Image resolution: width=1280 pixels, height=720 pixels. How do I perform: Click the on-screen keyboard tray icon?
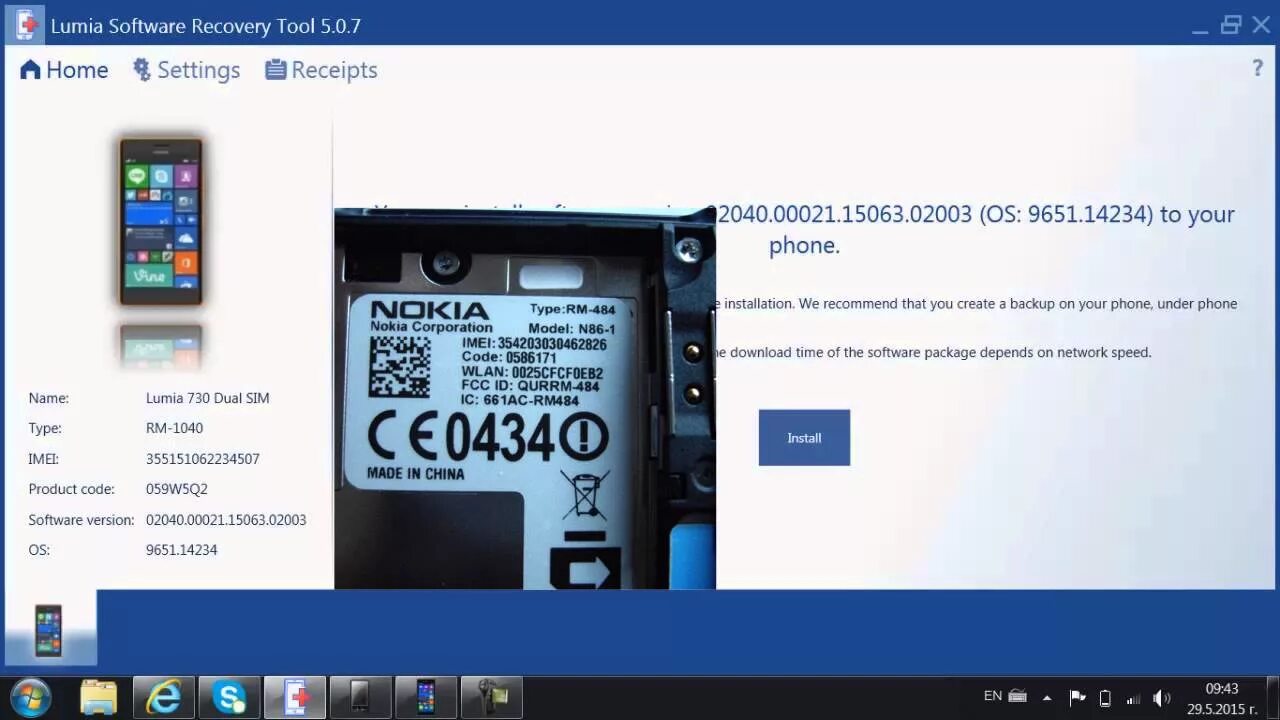point(1017,697)
